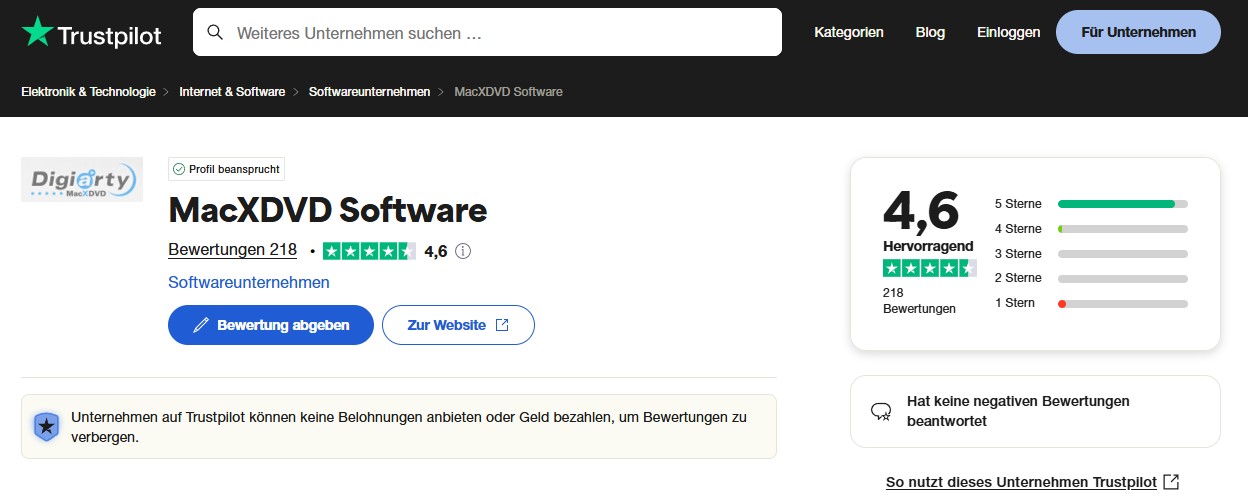Image resolution: width=1248 pixels, height=496 pixels.
Task: Open blue Softwareunternehmen category link
Action: point(249,282)
